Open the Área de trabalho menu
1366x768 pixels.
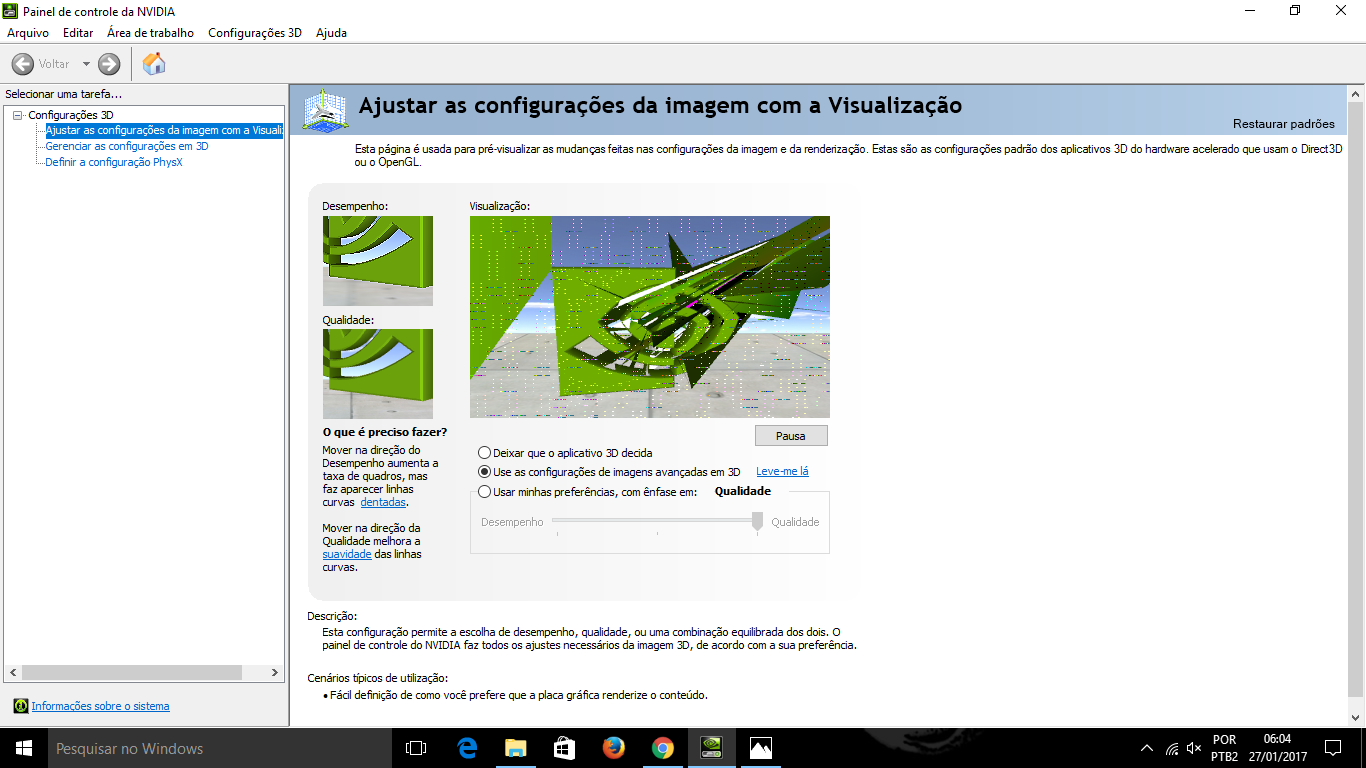pyautogui.click(x=150, y=33)
